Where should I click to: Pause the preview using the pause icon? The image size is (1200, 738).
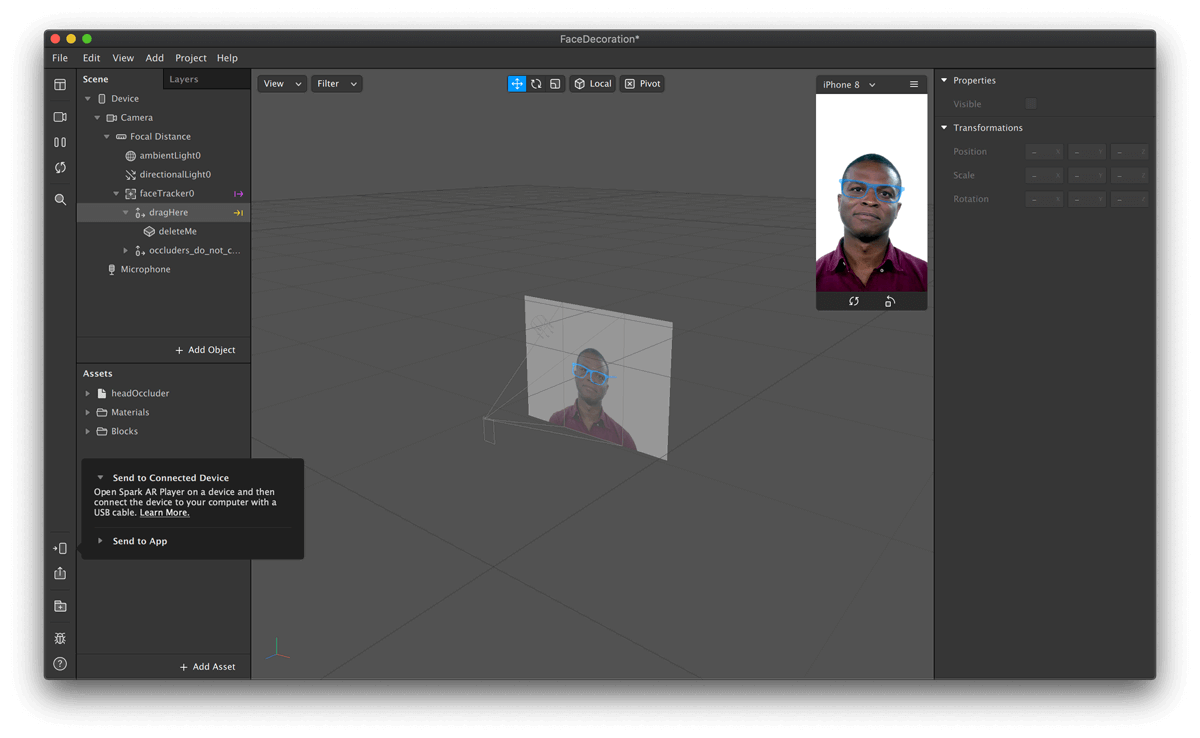pyautogui.click(x=60, y=142)
